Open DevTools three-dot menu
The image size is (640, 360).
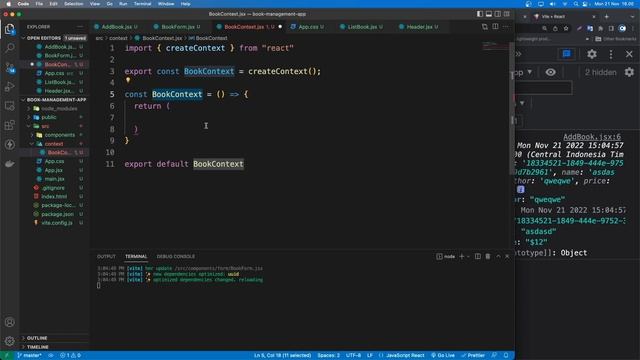611,54
